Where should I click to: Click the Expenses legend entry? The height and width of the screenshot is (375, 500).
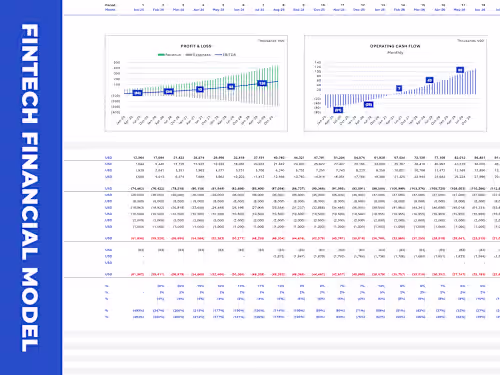click(198, 55)
